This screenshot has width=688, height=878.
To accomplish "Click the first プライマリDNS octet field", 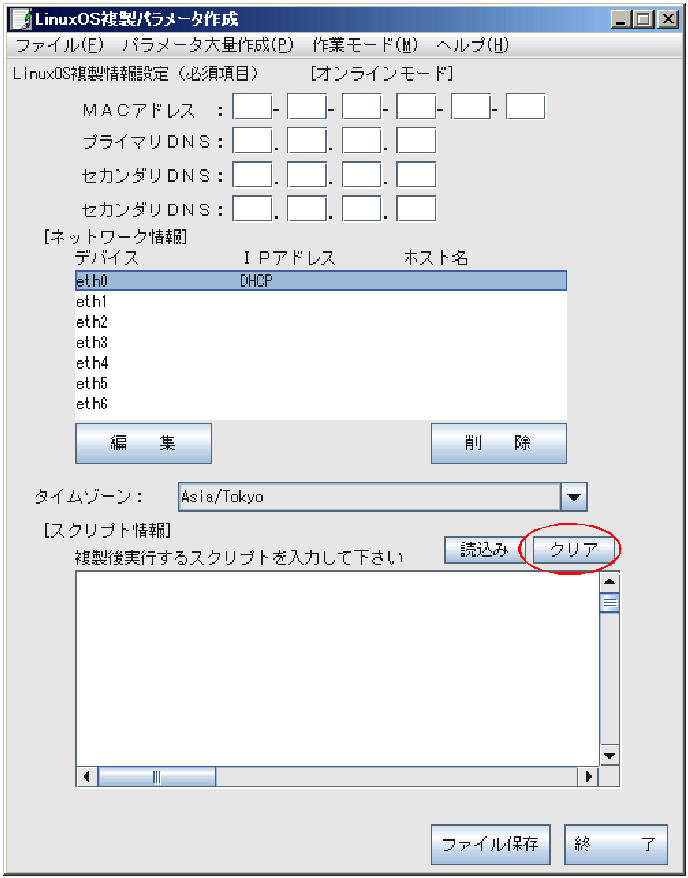I will coord(252,141).
